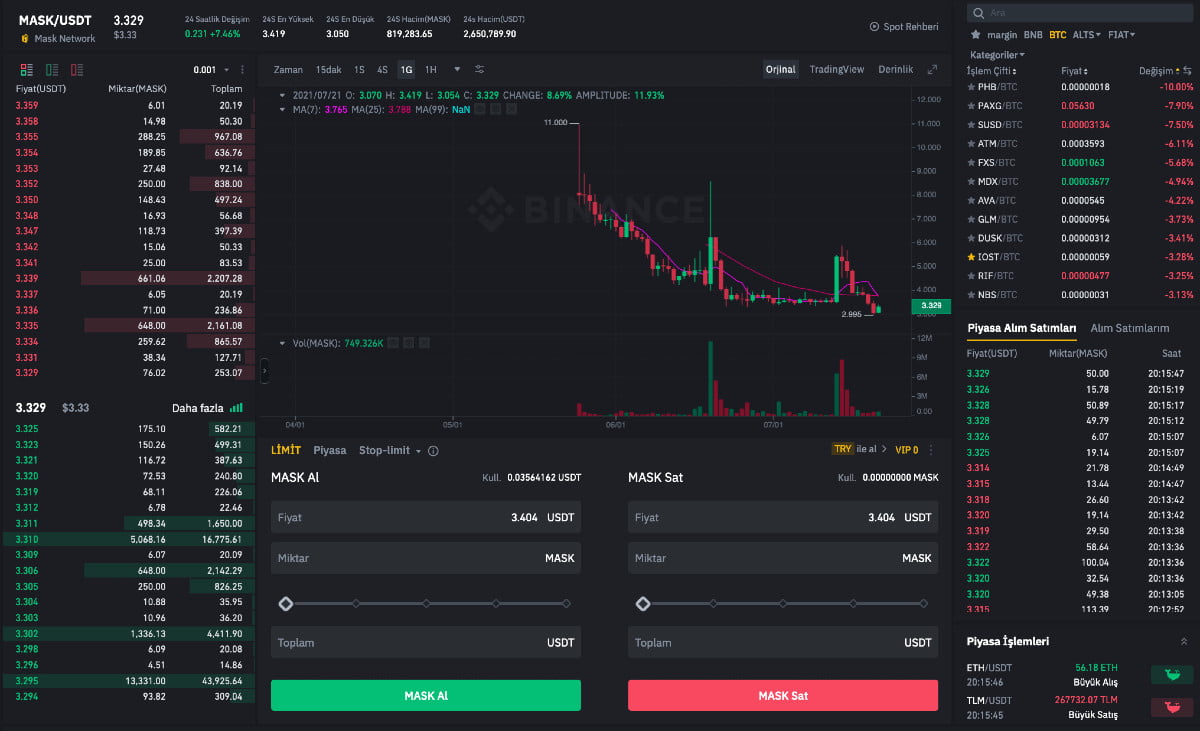Show only buy orders in the order book
The height and width of the screenshot is (731, 1200).
point(51,70)
